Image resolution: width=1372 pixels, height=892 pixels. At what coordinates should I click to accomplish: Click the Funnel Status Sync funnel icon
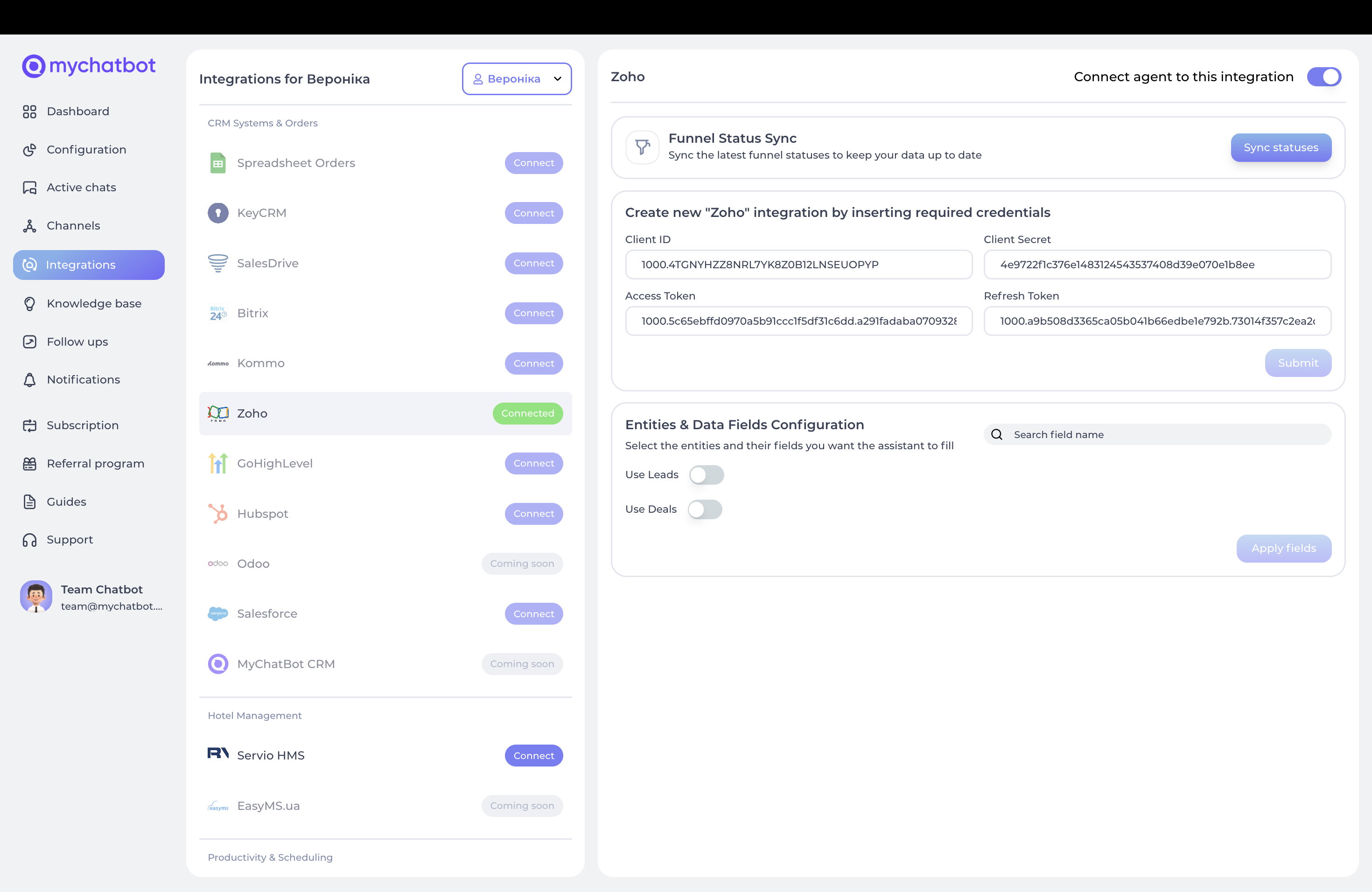tap(642, 147)
